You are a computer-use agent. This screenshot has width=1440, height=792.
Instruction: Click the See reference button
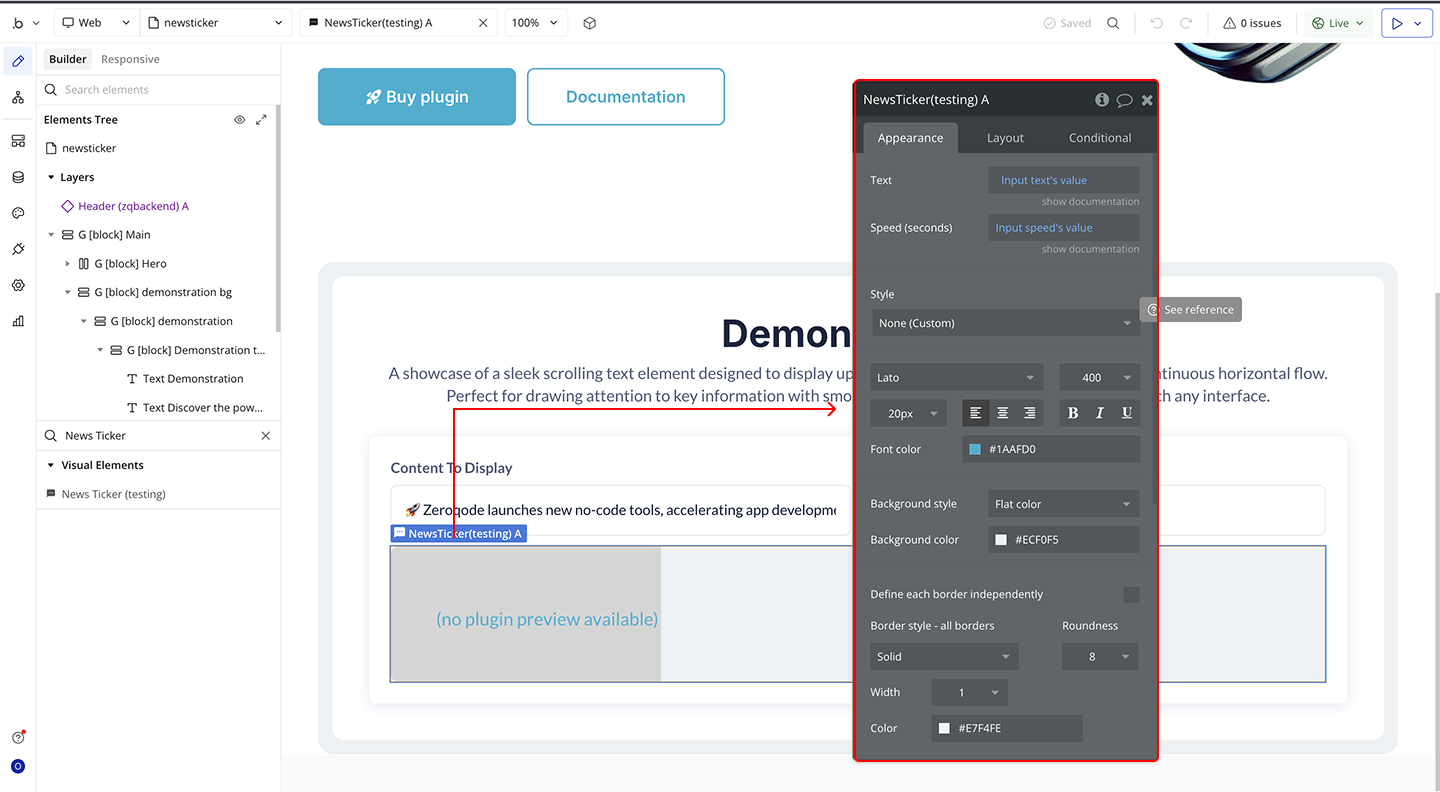pyautogui.click(x=1190, y=310)
